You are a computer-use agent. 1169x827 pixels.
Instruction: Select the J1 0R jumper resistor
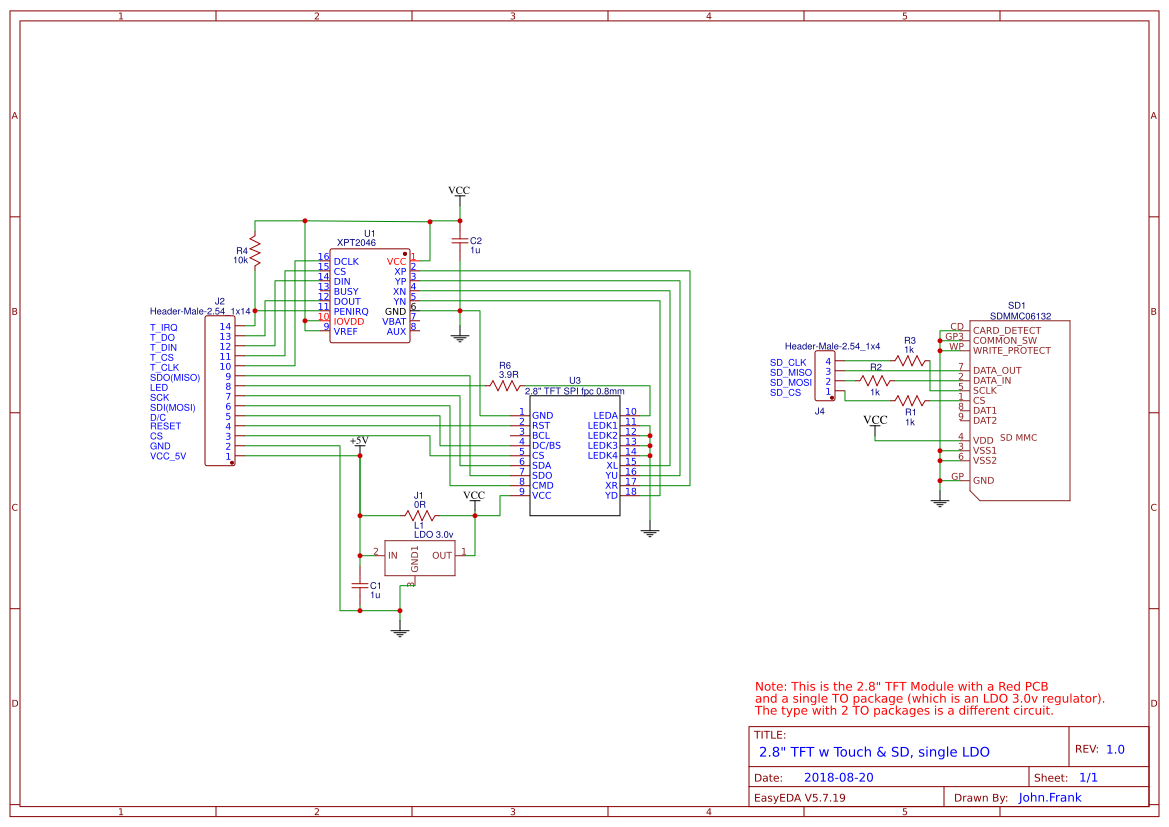pyautogui.click(x=419, y=516)
